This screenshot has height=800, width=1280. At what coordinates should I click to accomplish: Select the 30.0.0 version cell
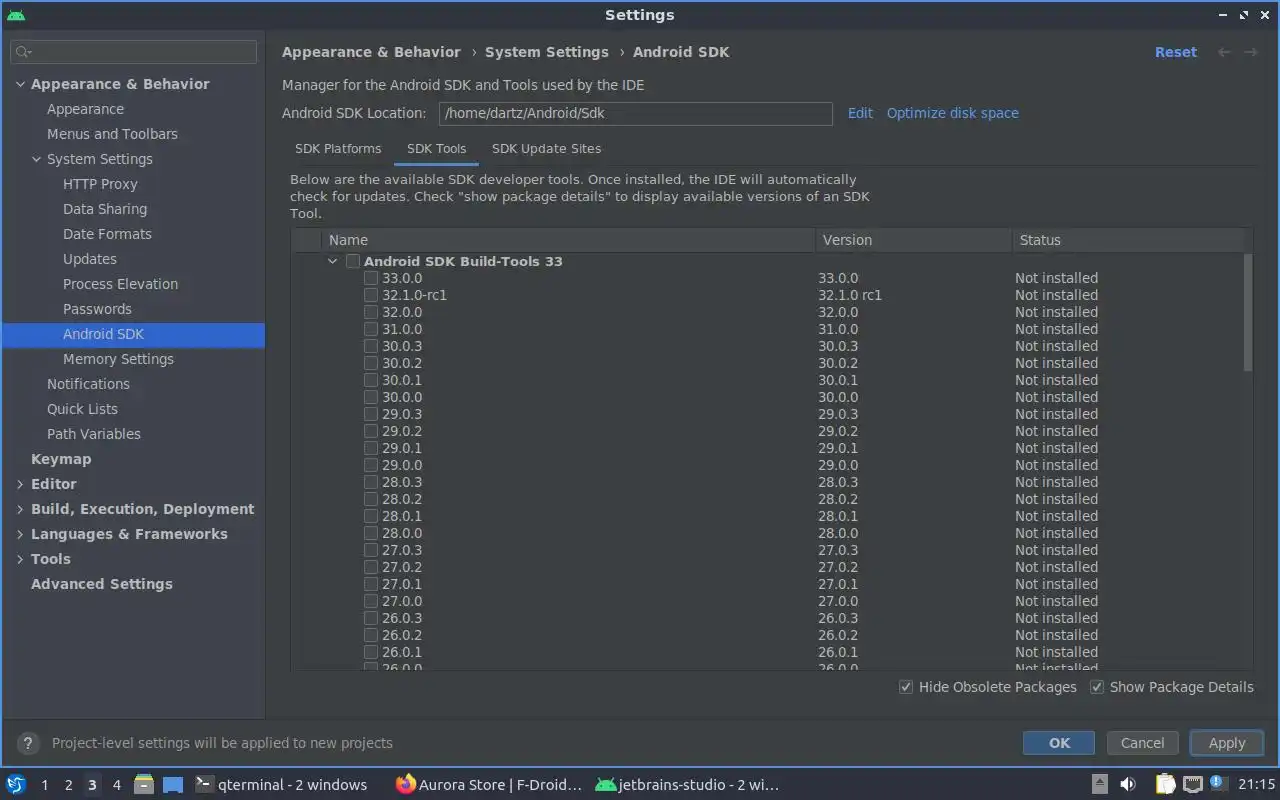(x=838, y=397)
